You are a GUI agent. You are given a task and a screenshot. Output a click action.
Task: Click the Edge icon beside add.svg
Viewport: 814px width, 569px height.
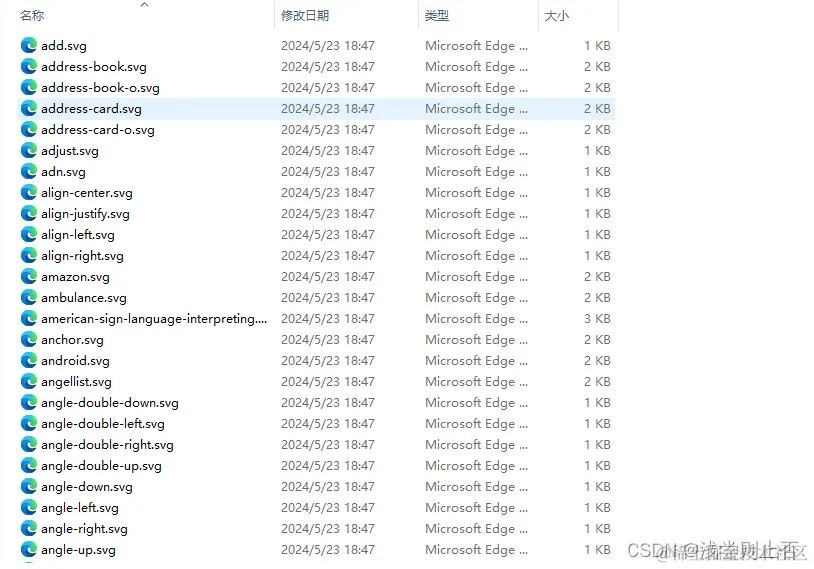point(29,46)
